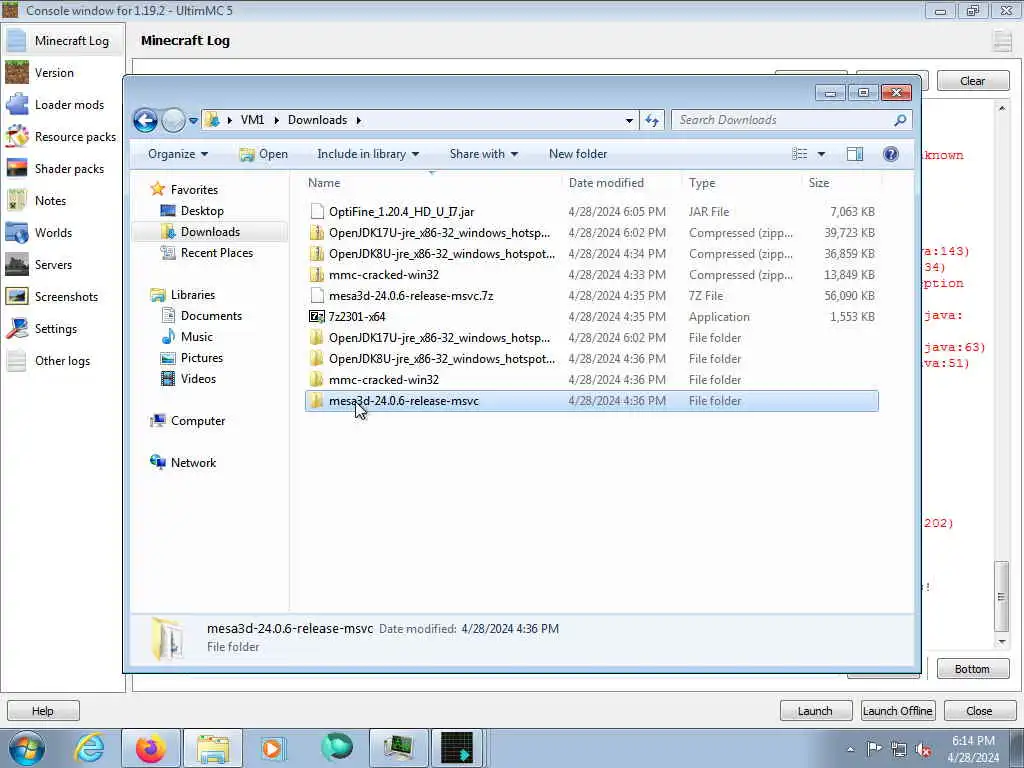The height and width of the screenshot is (768, 1024).
Task: Select OptiFine_1.20.4_HD_U_I7.jar file
Action: [x=592, y=212]
